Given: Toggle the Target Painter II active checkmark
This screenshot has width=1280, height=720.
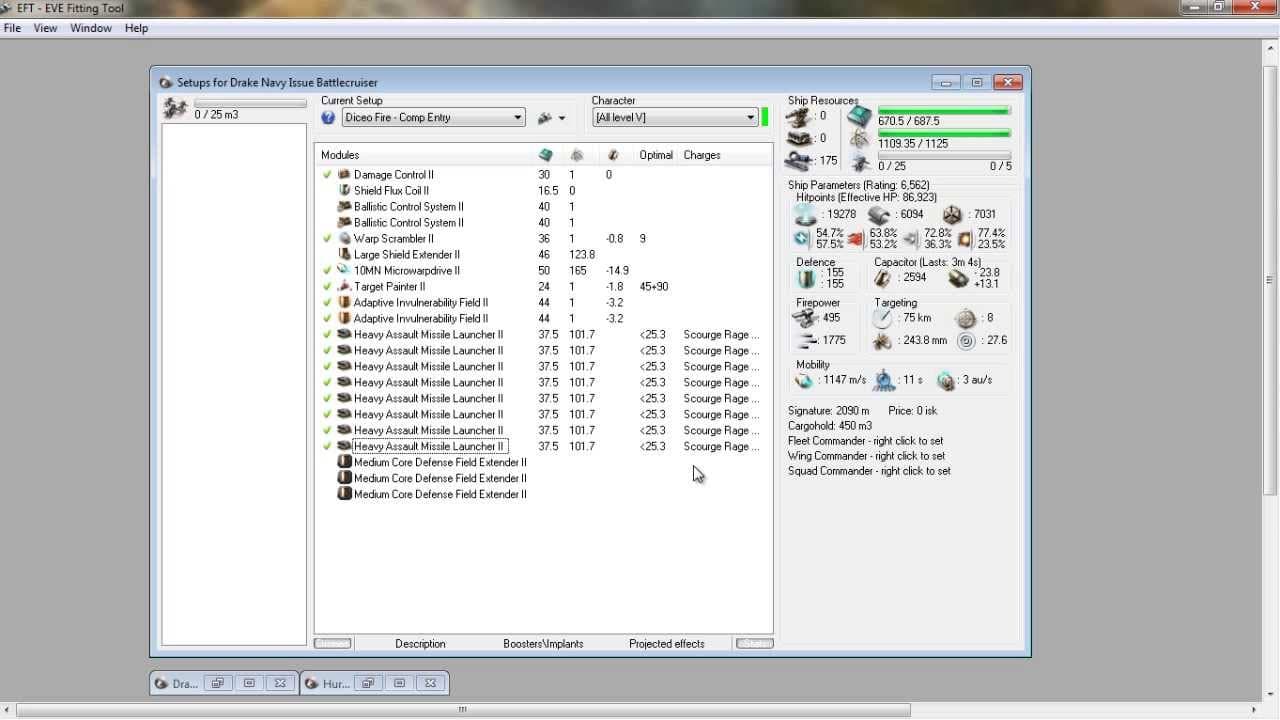Looking at the screenshot, I should (327, 286).
